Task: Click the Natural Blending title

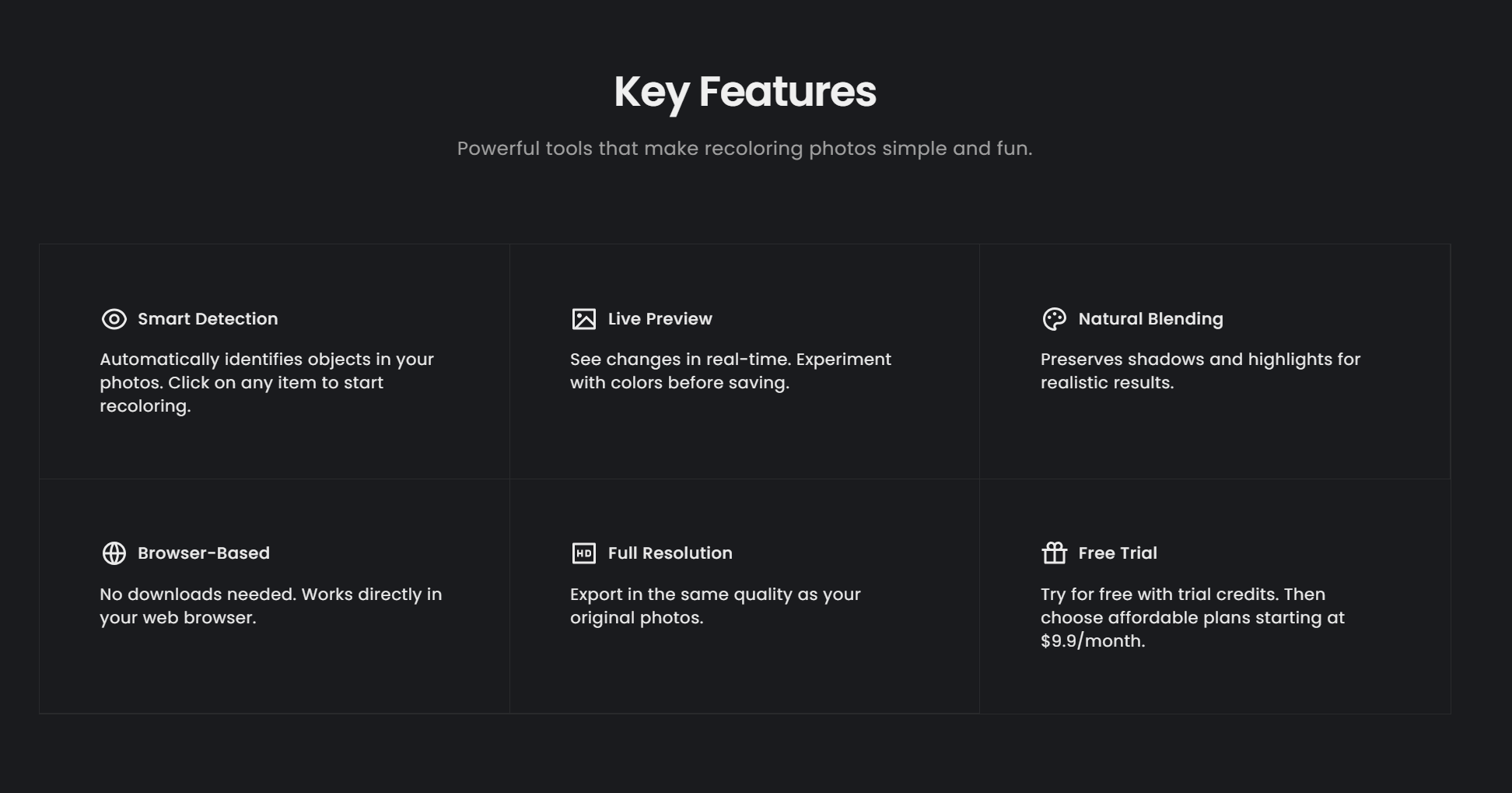Action: coord(1150,319)
